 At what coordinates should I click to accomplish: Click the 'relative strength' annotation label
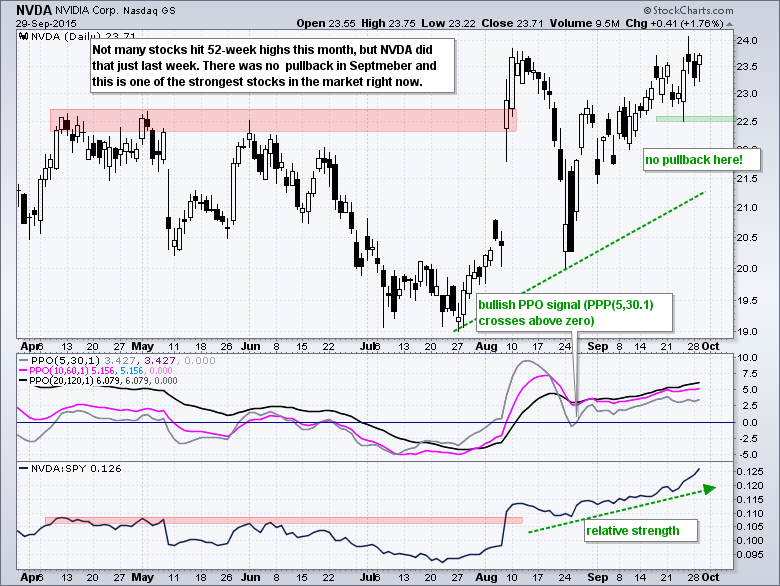(x=641, y=531)
